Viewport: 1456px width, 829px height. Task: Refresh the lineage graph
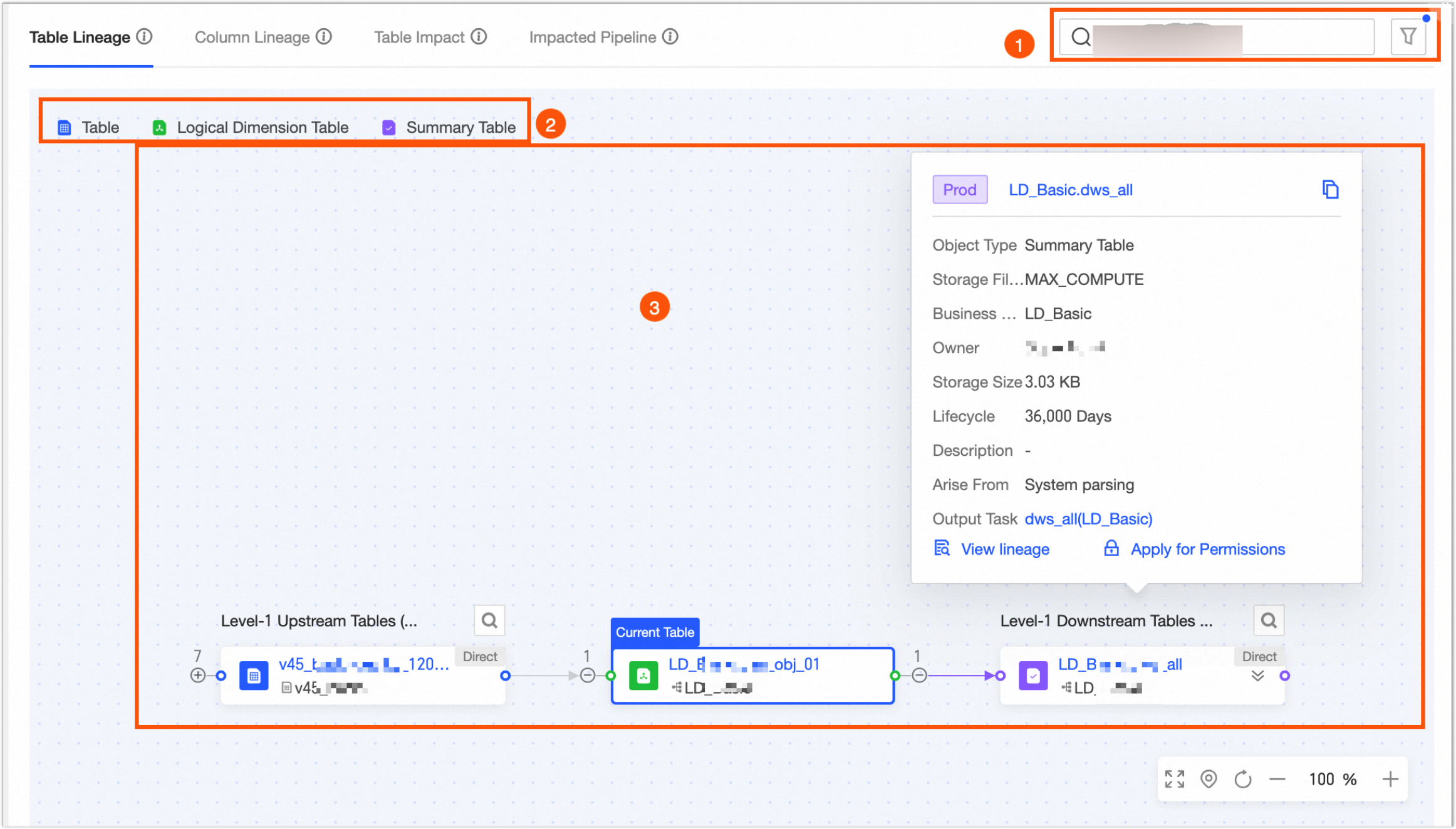[1243, 779]
